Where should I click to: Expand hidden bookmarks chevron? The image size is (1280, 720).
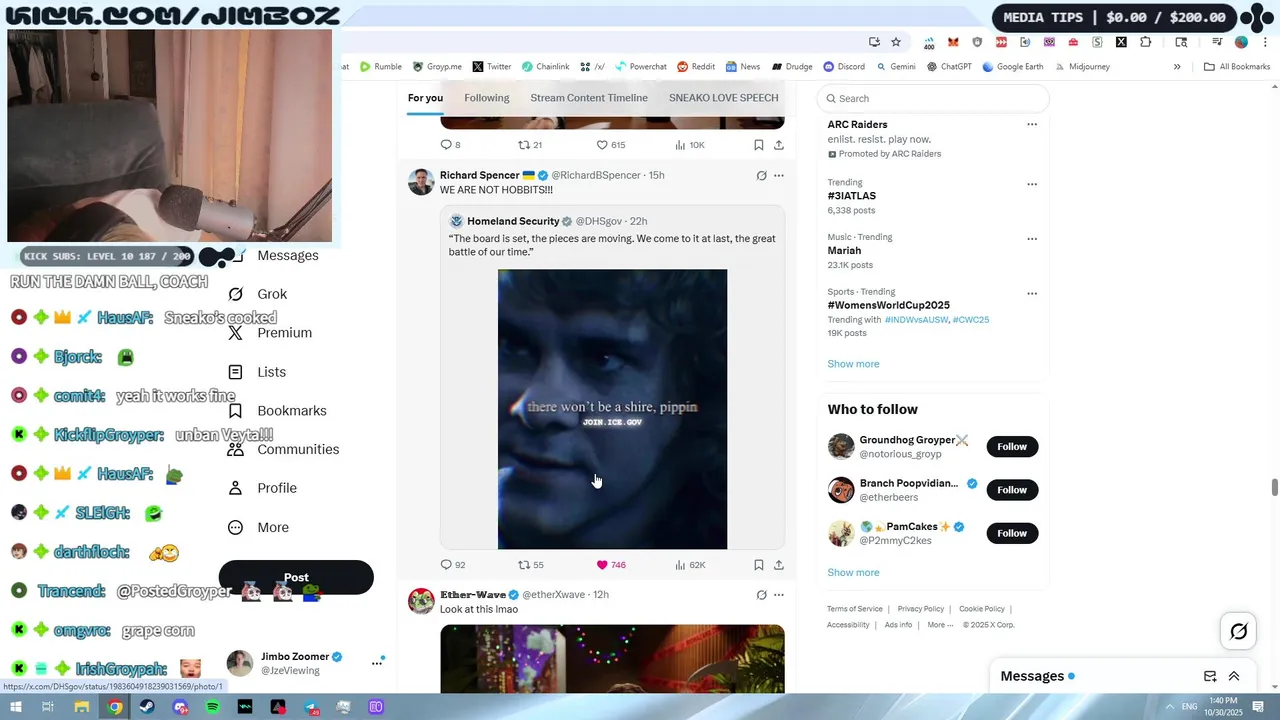pos(1177,67)
